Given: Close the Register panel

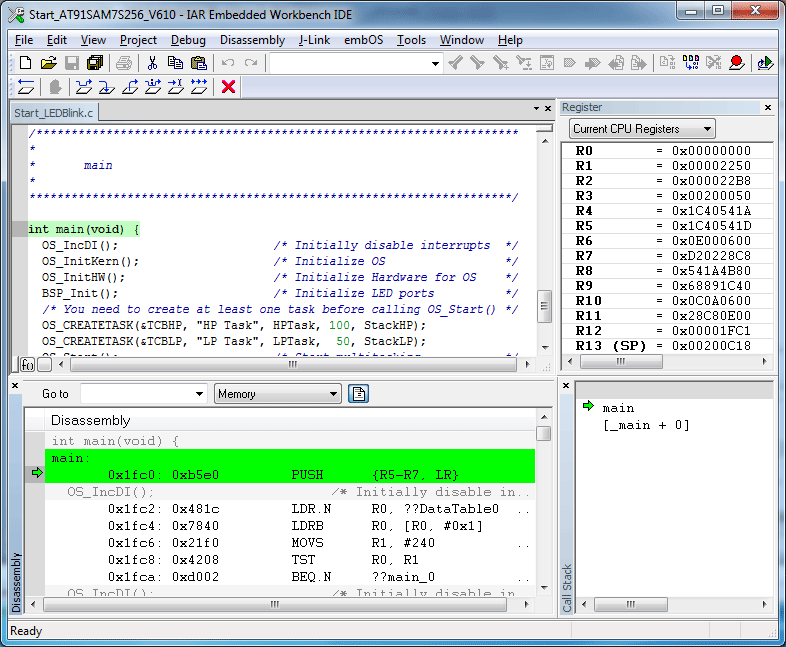Looking at the screenshot, I should [767, 107].
